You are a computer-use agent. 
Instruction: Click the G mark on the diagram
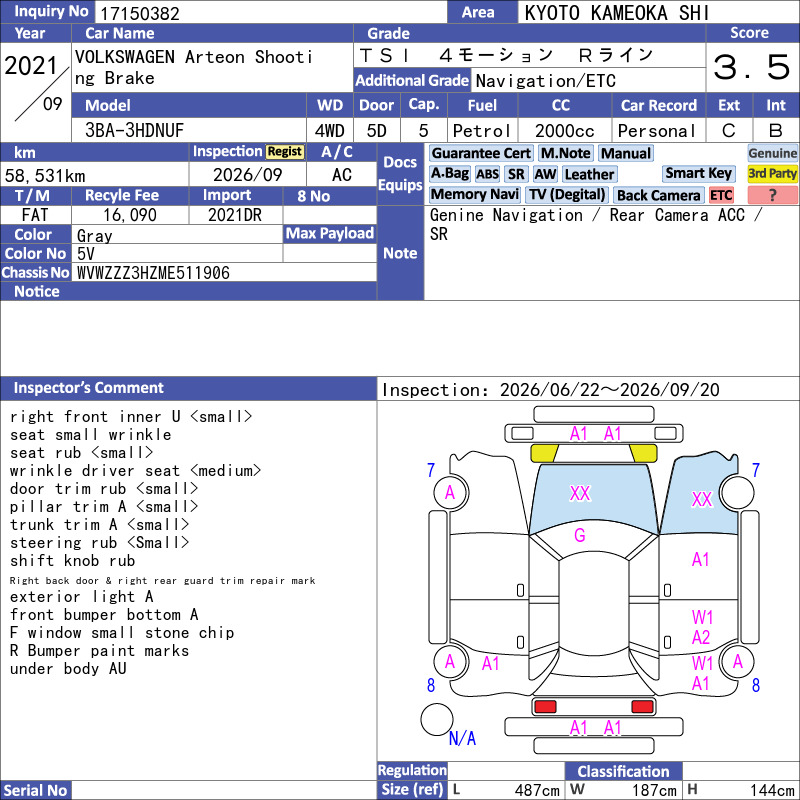(580, 535)
